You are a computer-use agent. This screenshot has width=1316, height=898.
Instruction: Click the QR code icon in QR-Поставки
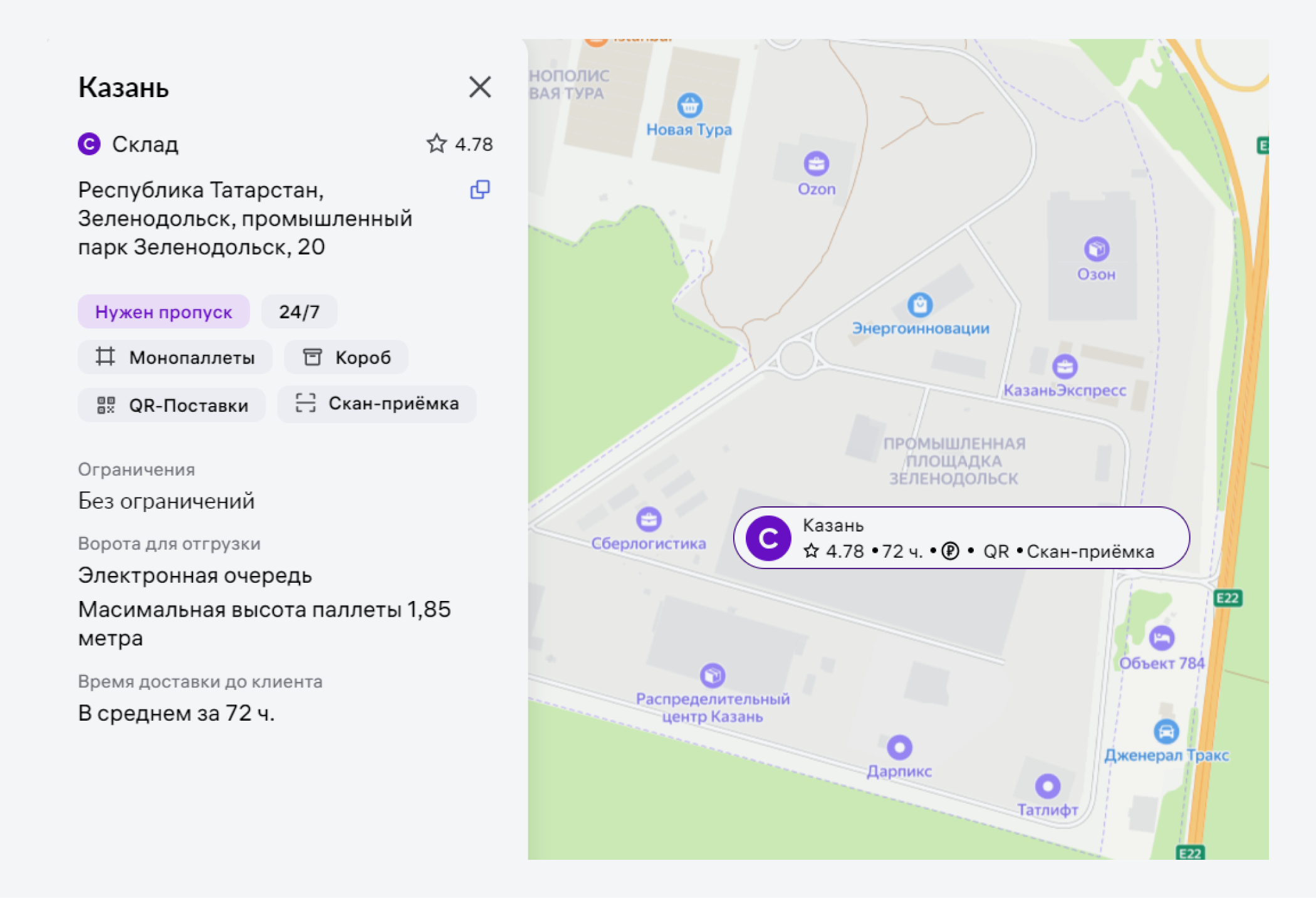106,405
